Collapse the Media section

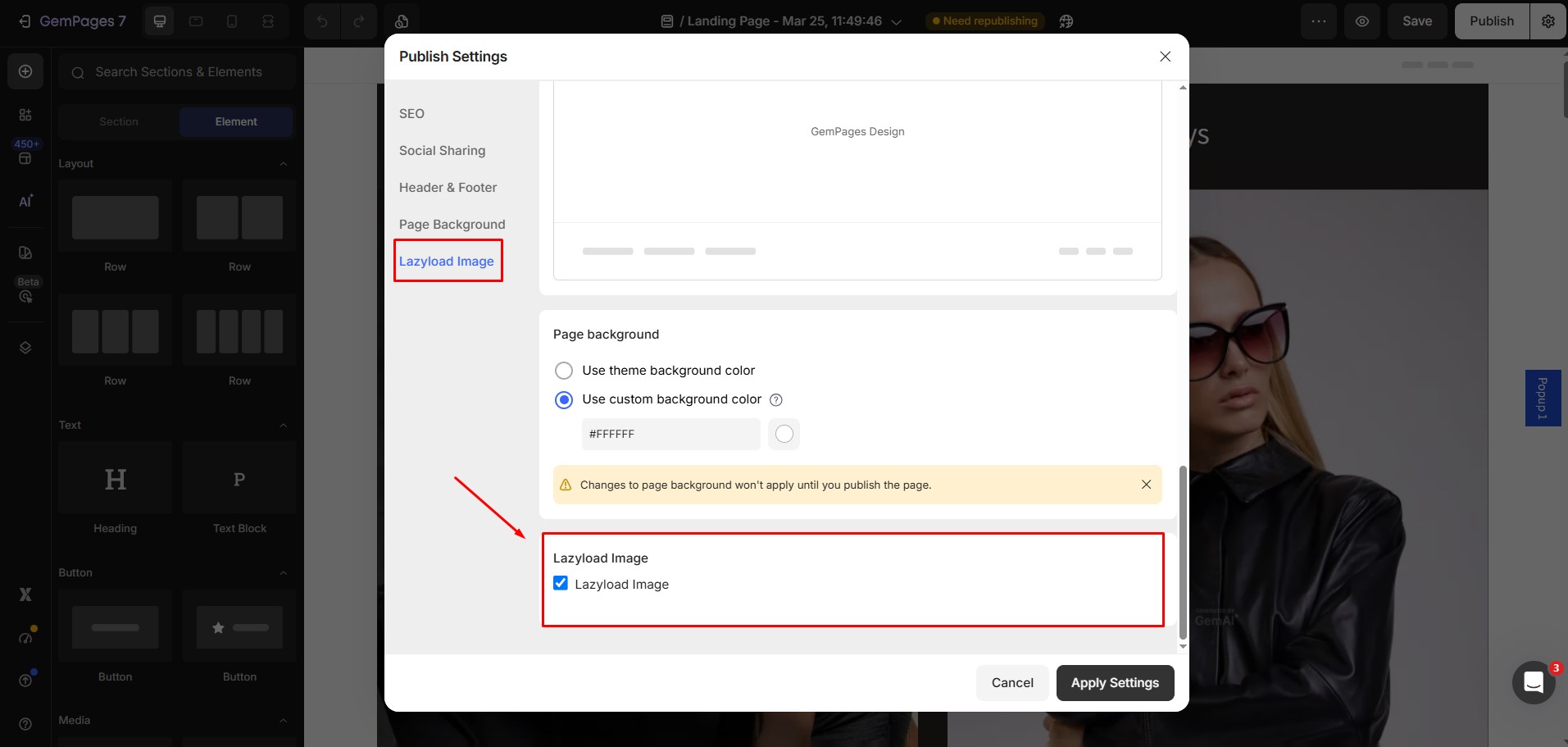(x=284, y=720)
